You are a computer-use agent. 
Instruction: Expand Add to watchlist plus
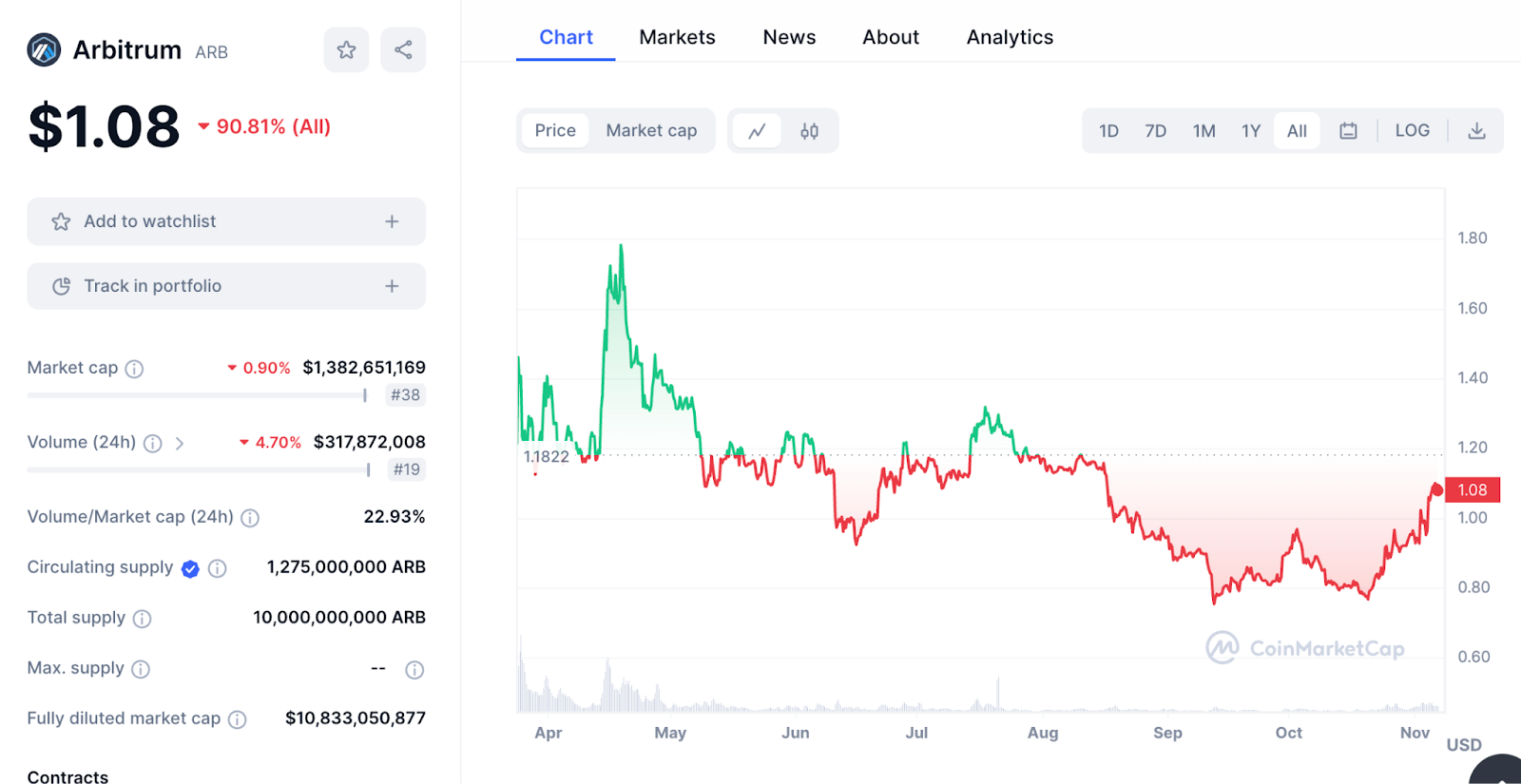click(392, 221)
